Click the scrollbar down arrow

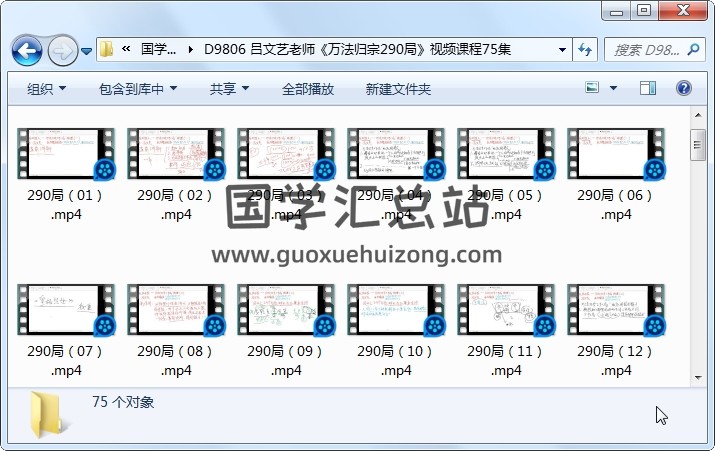[x=698, y=378]
